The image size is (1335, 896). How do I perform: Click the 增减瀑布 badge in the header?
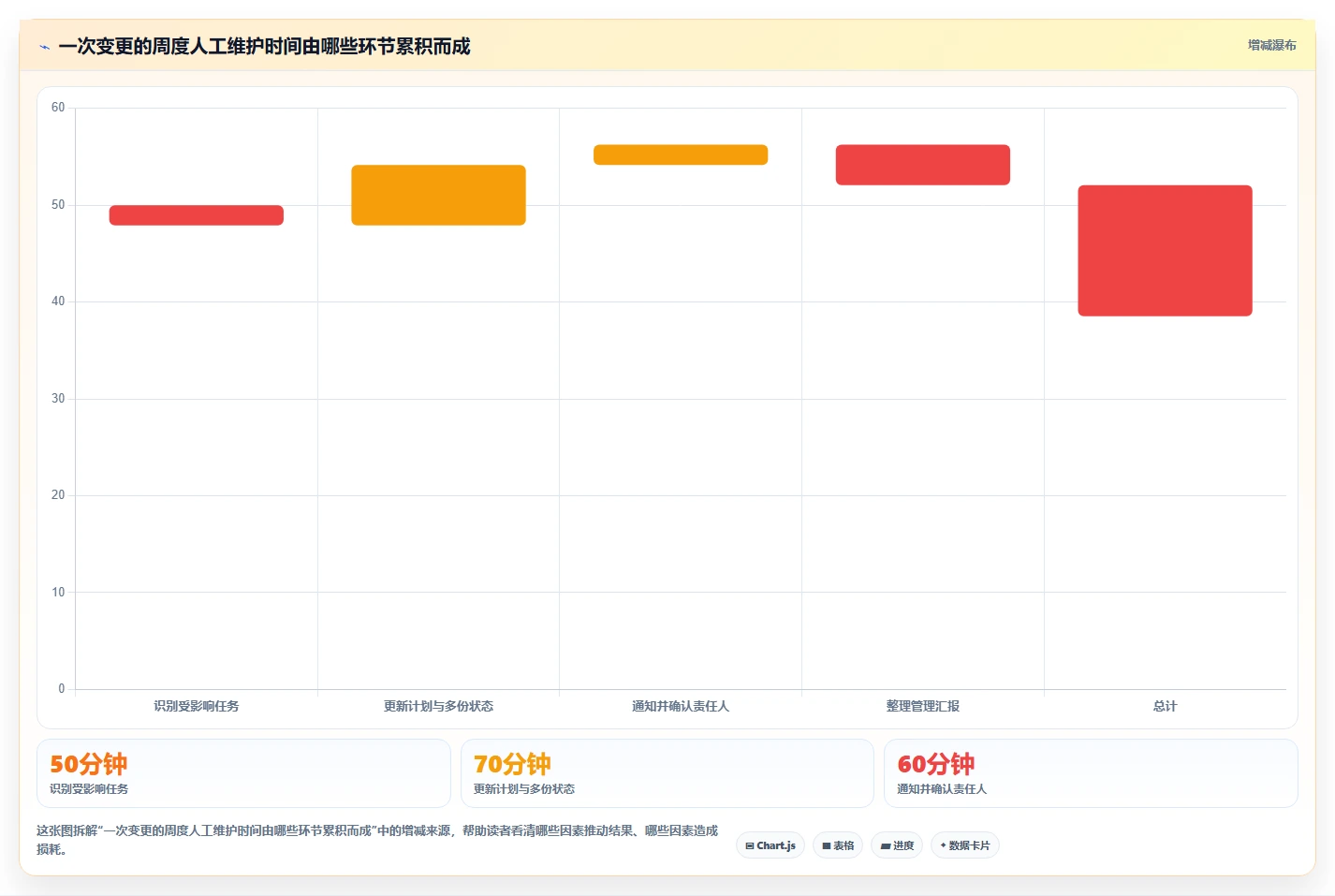pos(1271,45)
